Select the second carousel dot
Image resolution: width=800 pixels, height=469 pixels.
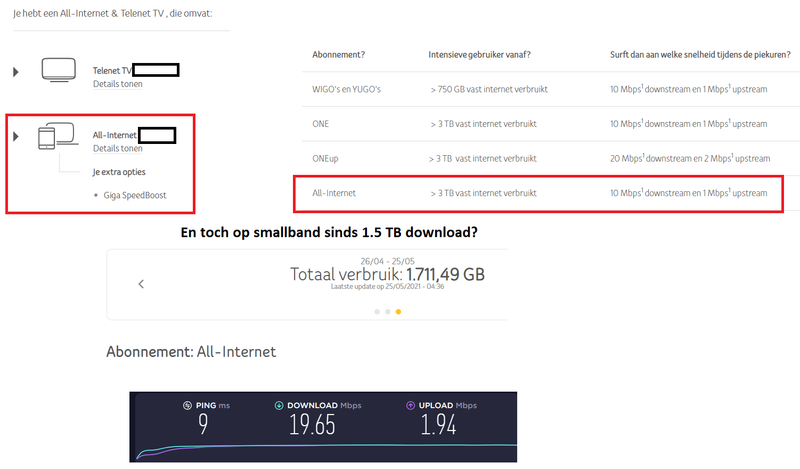388,311
